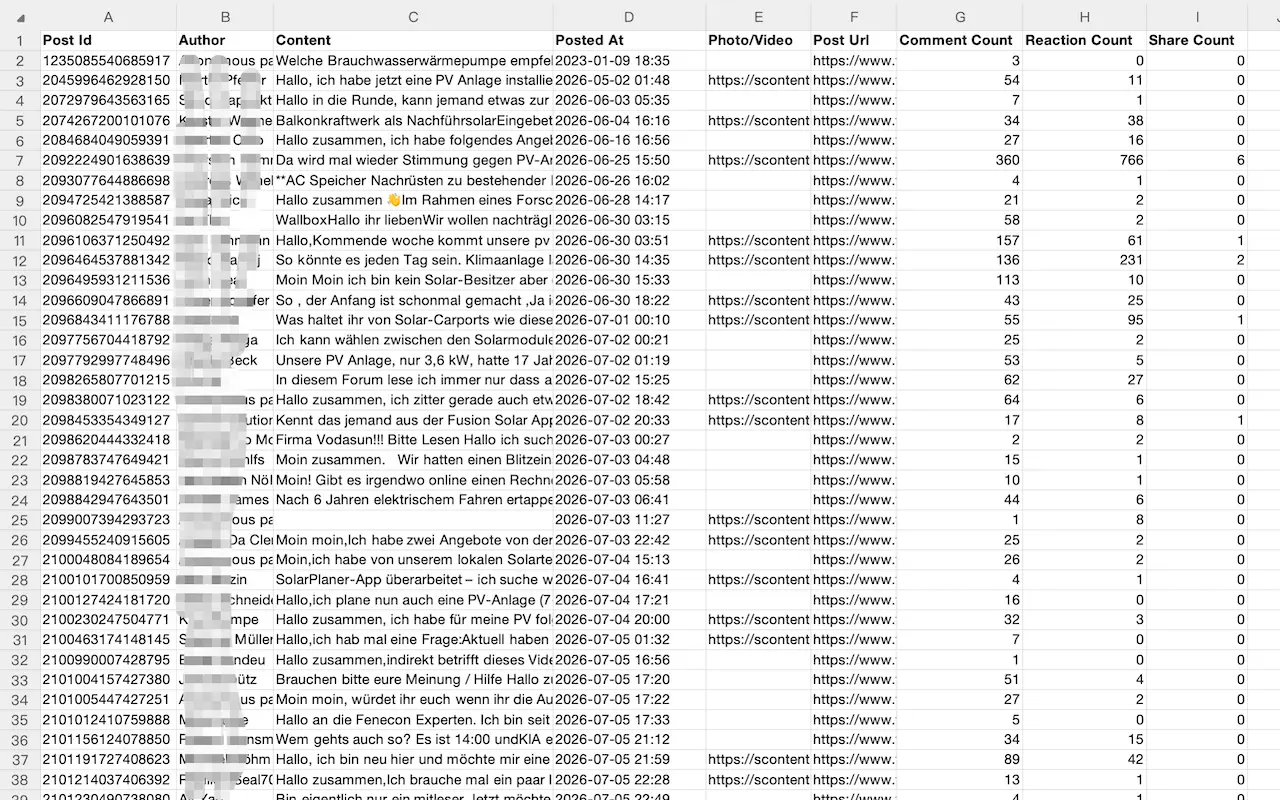Select reaction count cell 231
This screenshot has height=800, width=1280.
(x=1085, y=260)
